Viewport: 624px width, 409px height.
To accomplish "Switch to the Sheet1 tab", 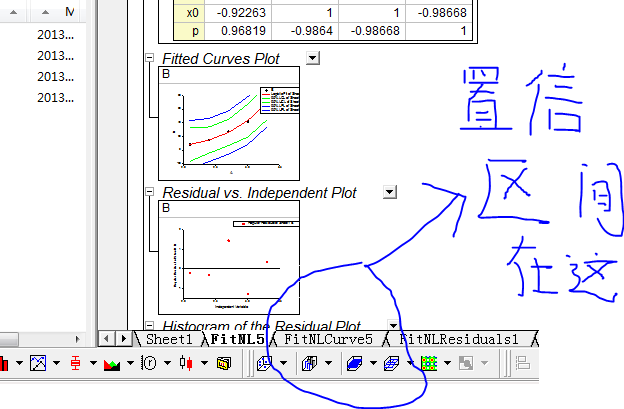I will click(169, 339).
